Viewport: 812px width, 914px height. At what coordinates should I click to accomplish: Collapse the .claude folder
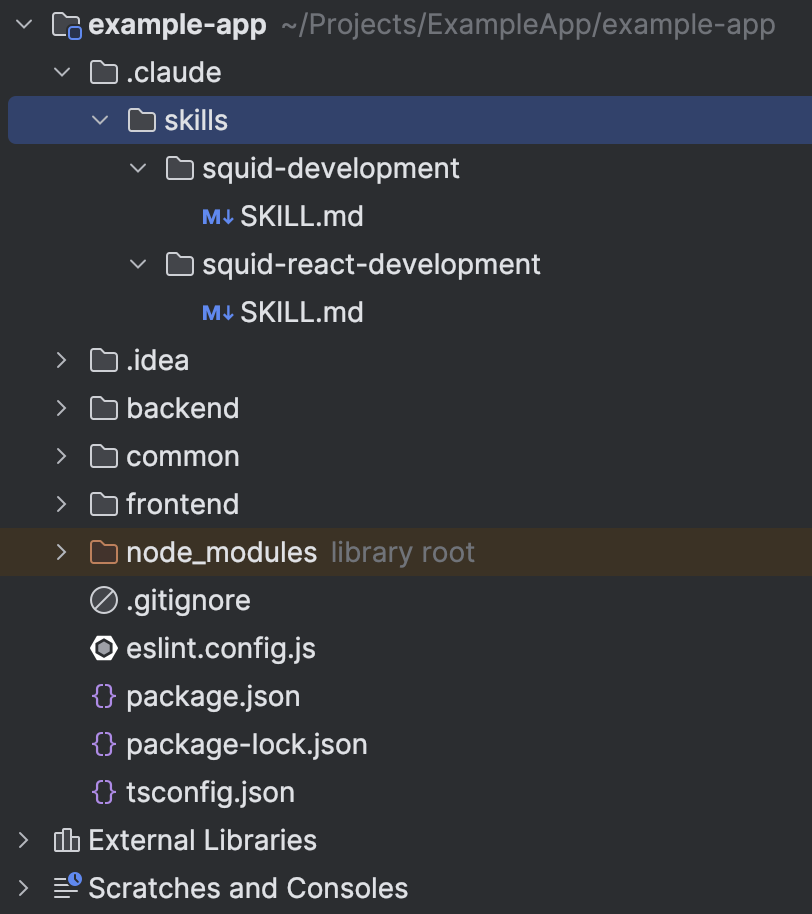click(62, 73)
